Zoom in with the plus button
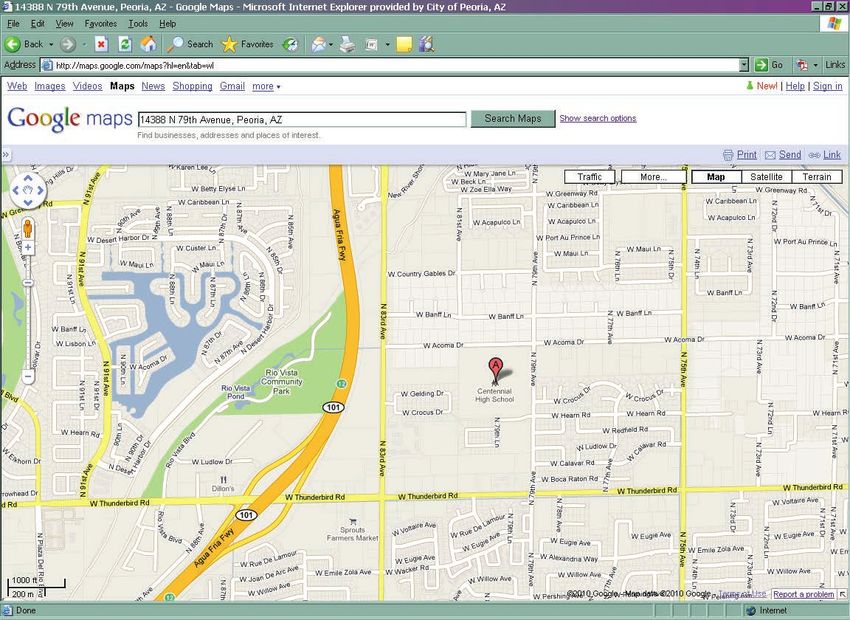Image resolution: width=850 pixels, height=620 pixels. (28, 248)
